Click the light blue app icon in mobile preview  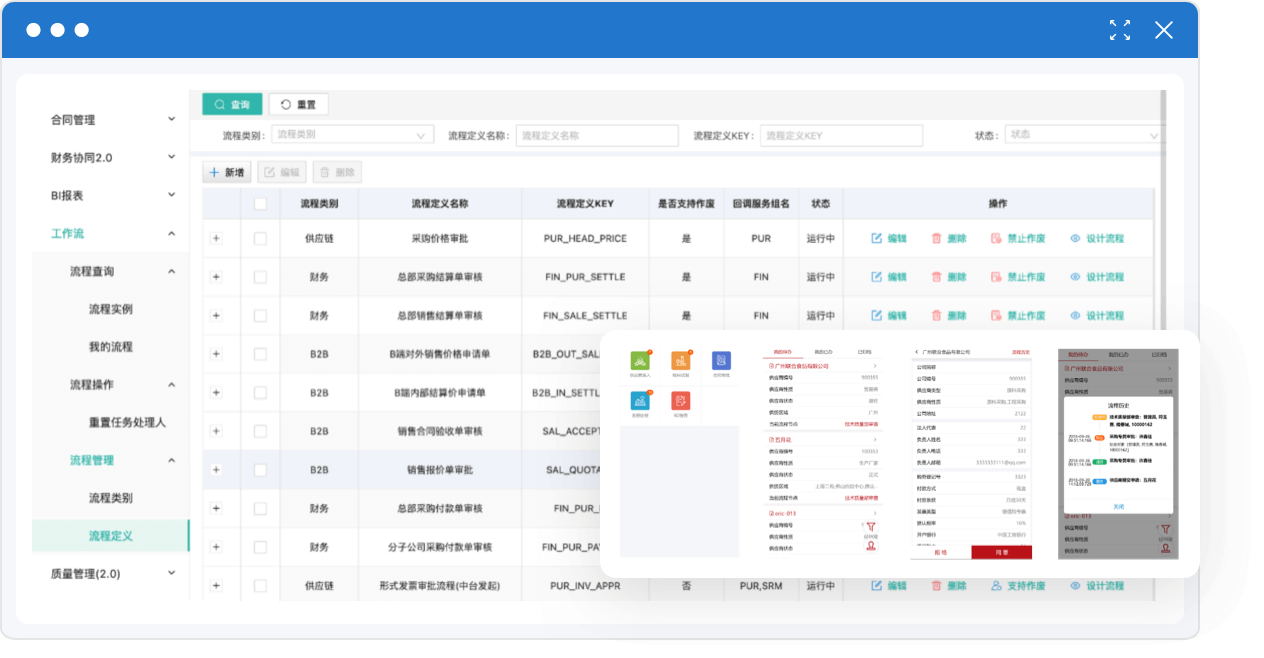point(640,400)
